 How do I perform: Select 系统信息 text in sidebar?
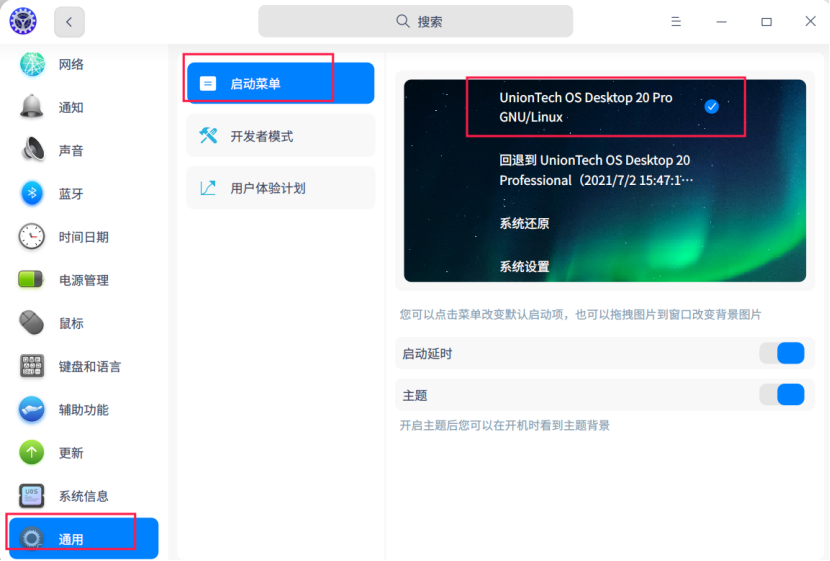point(84,496)
